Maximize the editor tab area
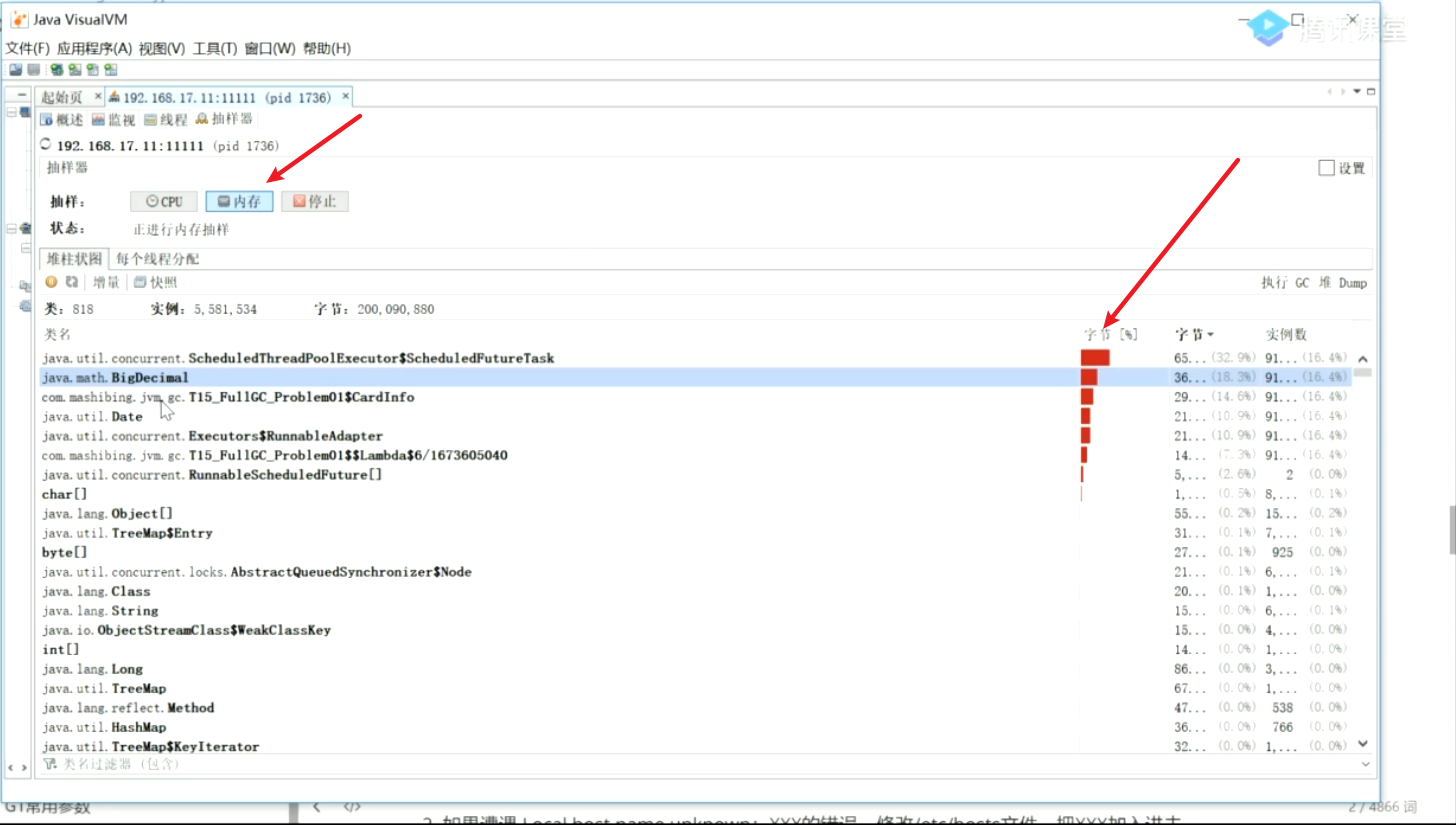 coord(1370,91)
